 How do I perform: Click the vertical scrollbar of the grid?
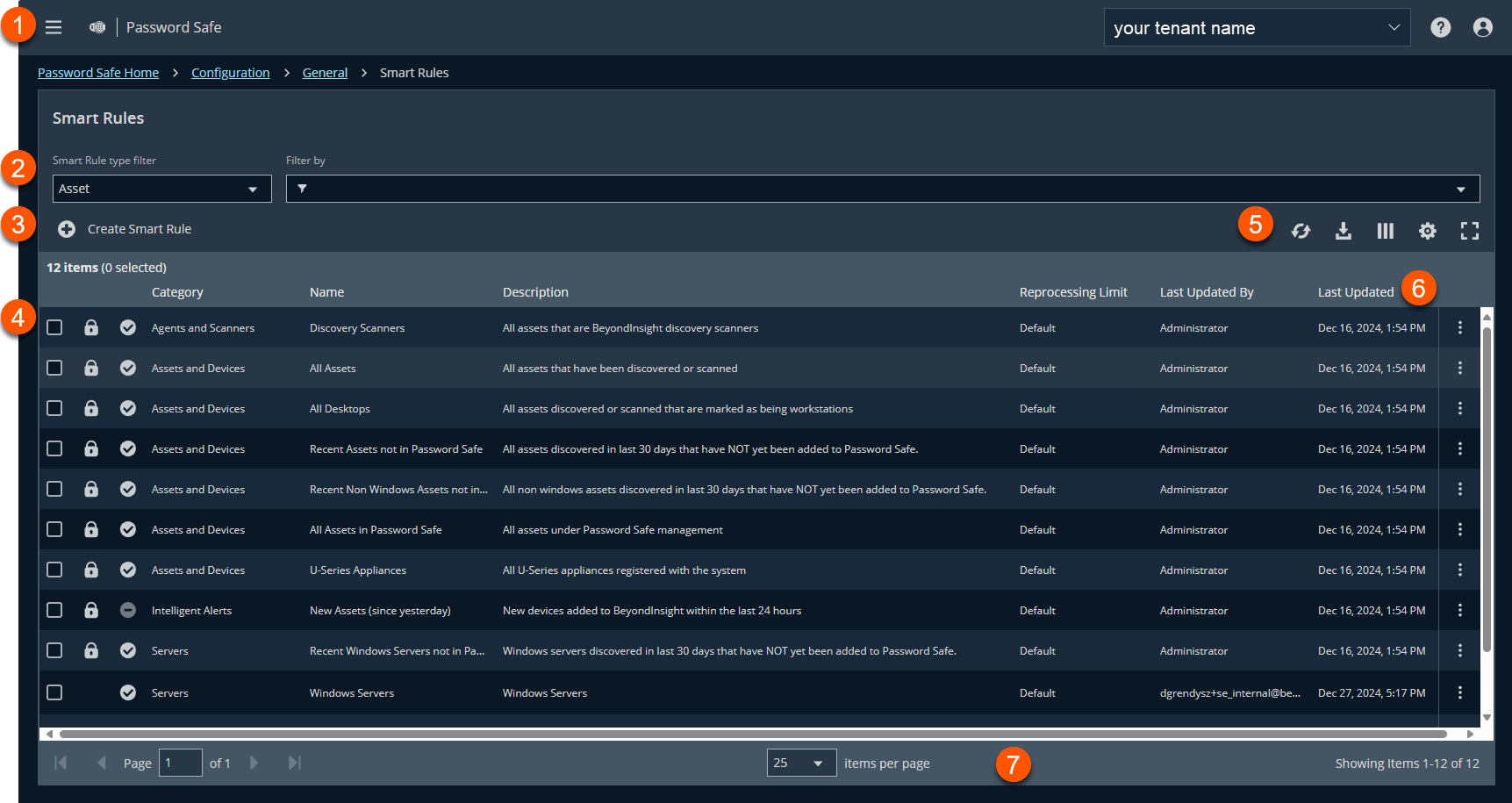pyautogui.click(x=1487, y=489)
